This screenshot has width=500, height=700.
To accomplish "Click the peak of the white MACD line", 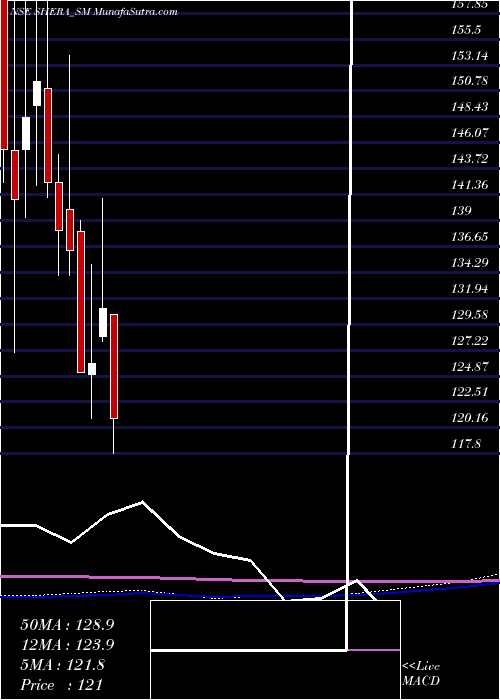I will (142, 502).
